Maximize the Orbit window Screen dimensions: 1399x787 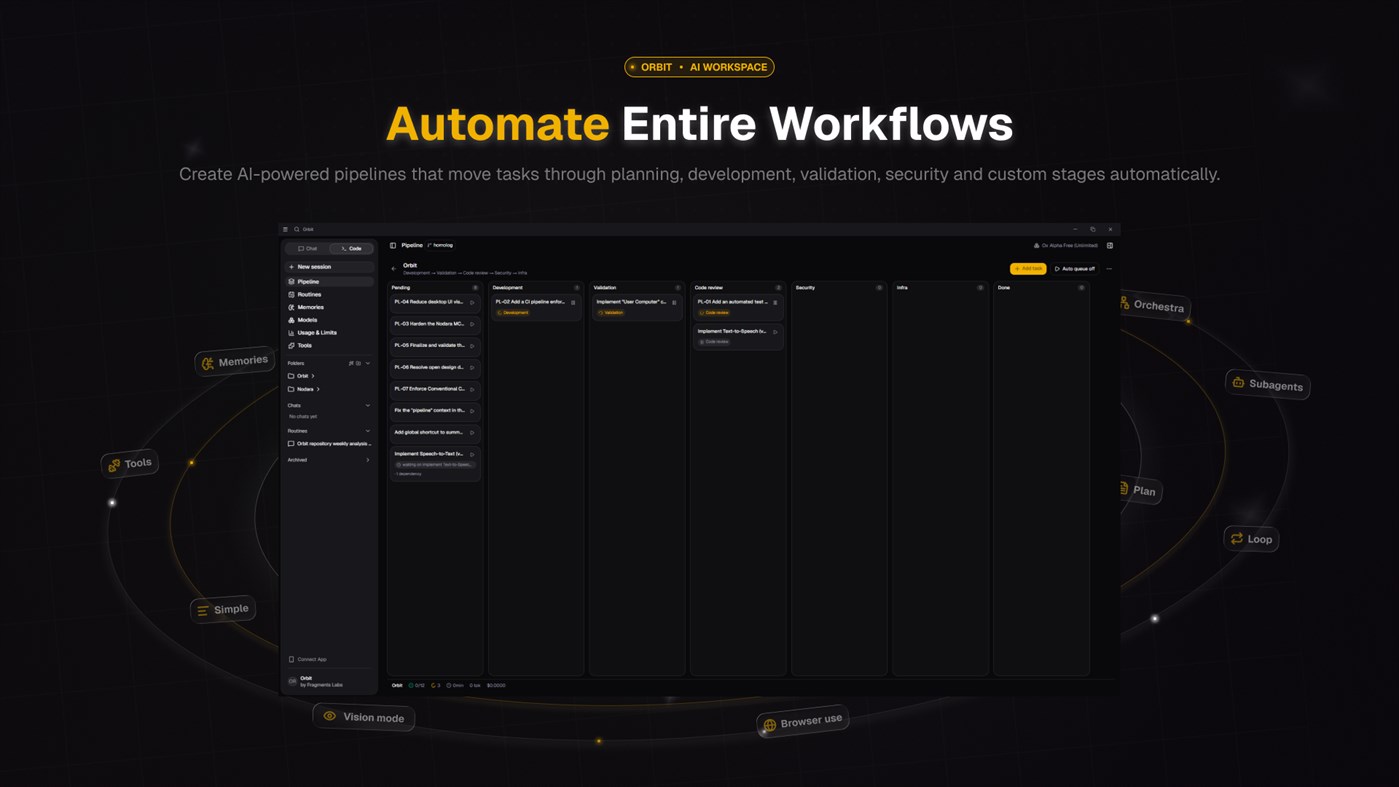point(1092,229)
